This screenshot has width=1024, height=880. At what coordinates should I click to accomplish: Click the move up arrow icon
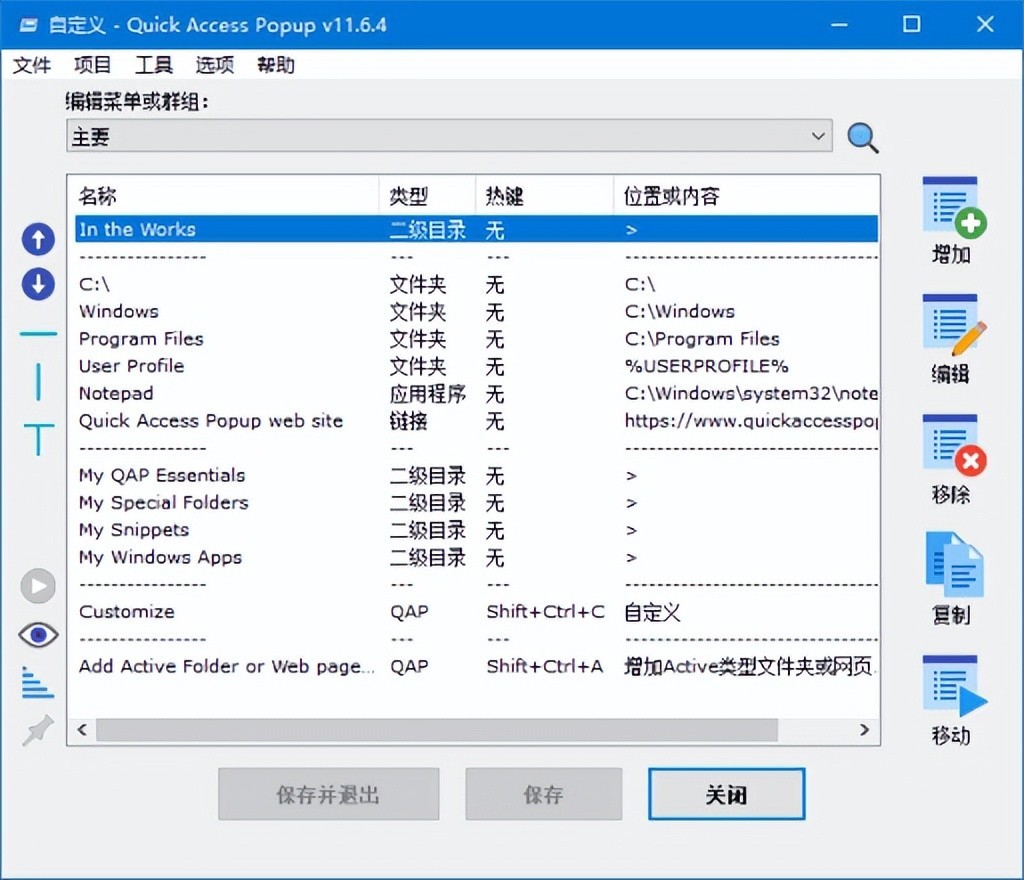(38, 239)
